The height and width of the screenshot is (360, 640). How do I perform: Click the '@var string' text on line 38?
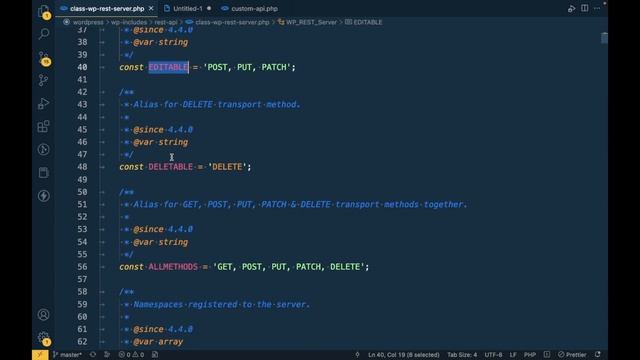(x=160, y=42)
